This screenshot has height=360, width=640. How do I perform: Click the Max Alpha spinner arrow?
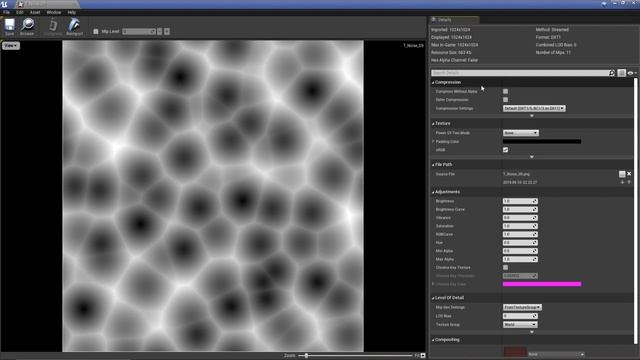coord(534,259)
